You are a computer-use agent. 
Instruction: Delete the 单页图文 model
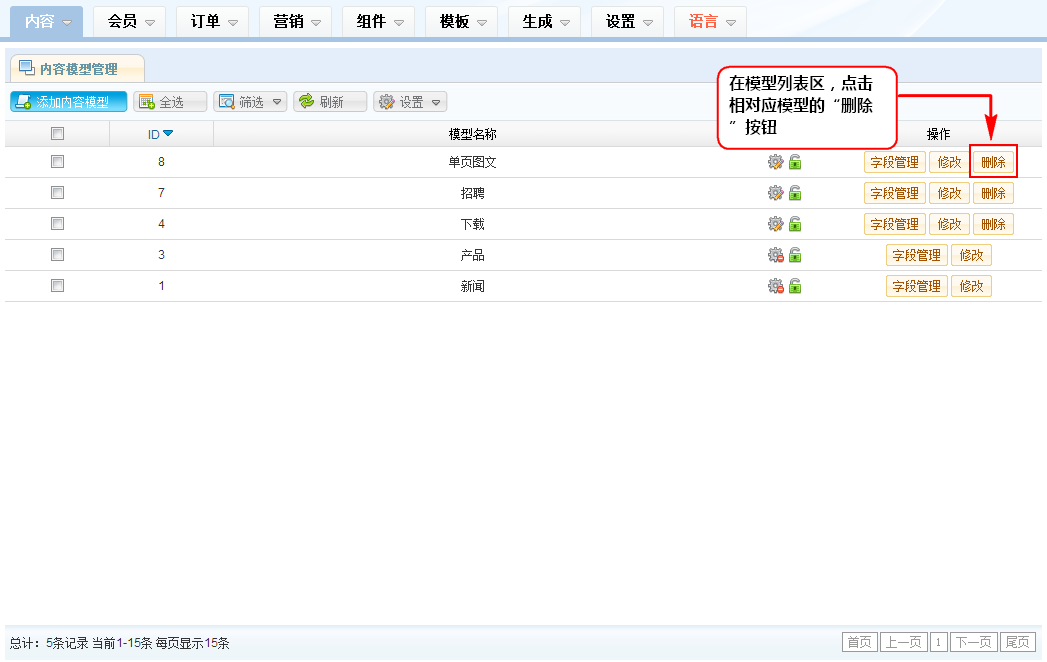993,163
